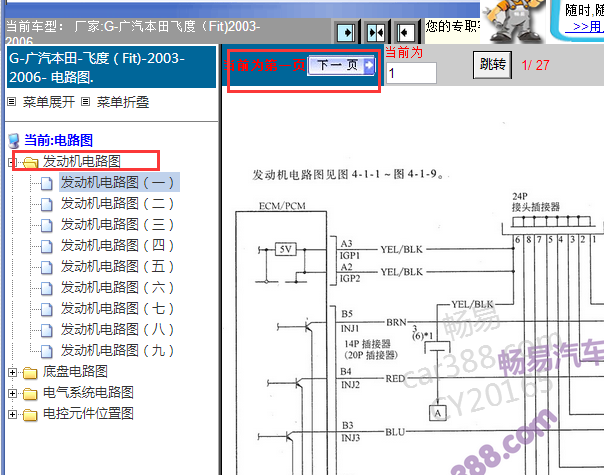Click 当前:电路图 heading link
Image resolution: width=604 pixels, height=475 pixels.
(x=58, y=140)
